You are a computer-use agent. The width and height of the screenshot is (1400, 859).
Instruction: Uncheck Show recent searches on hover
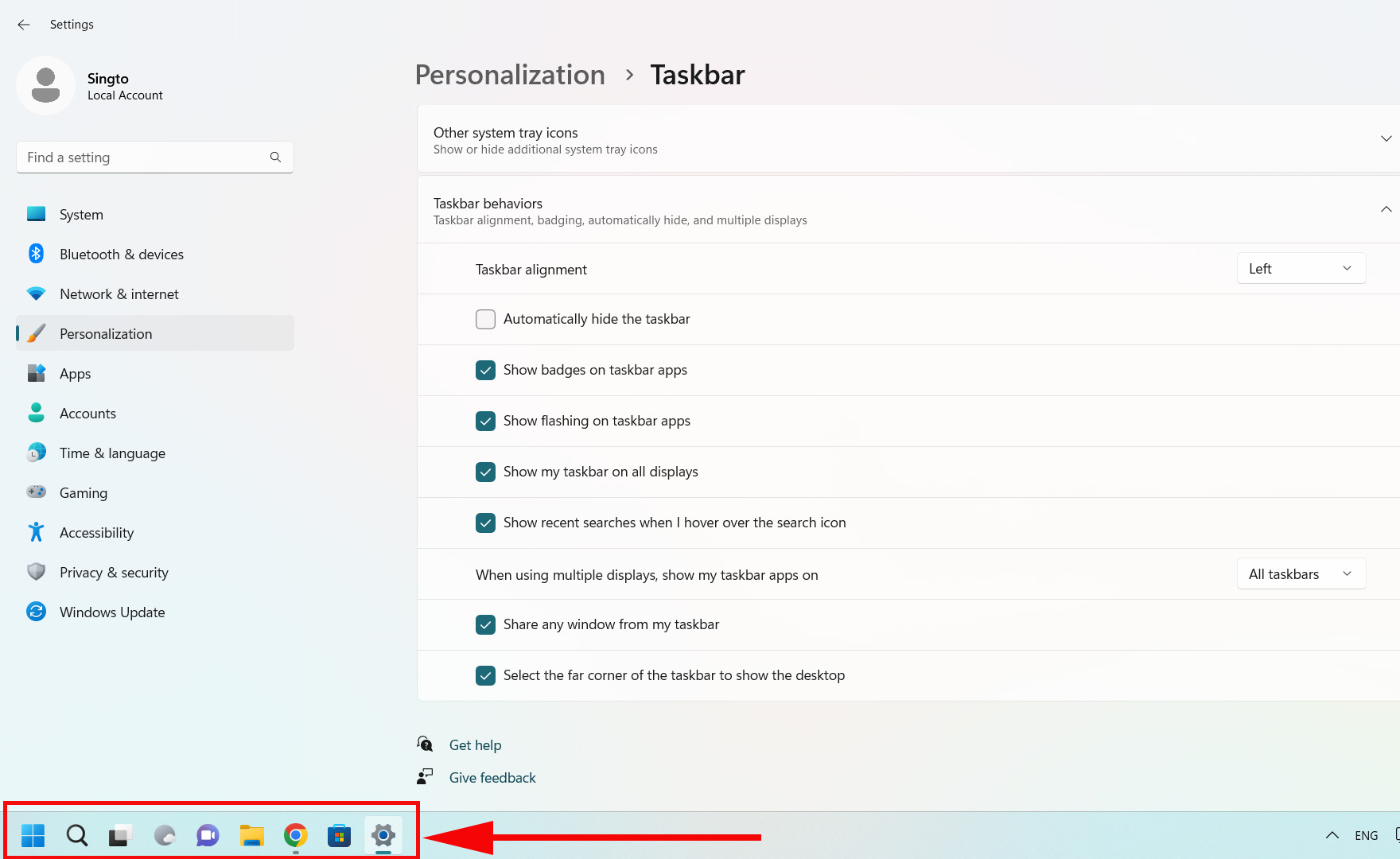(485, 523)
